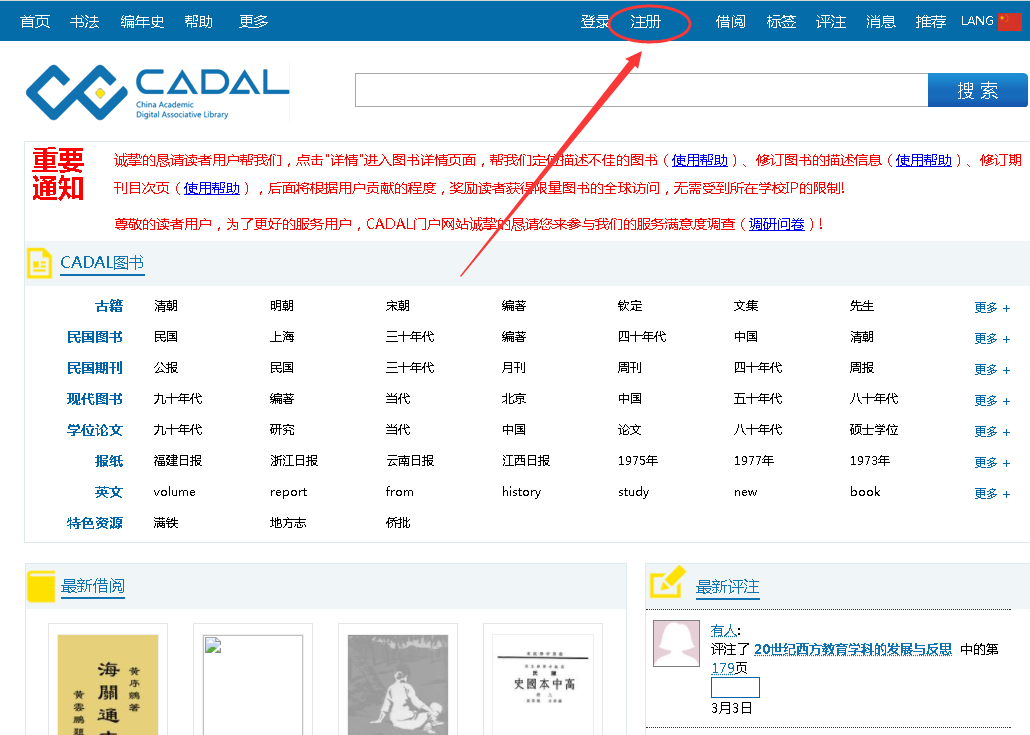
Task: Open 使用帮助 link after 修订期刊目次页
Action: coord(212,189)
